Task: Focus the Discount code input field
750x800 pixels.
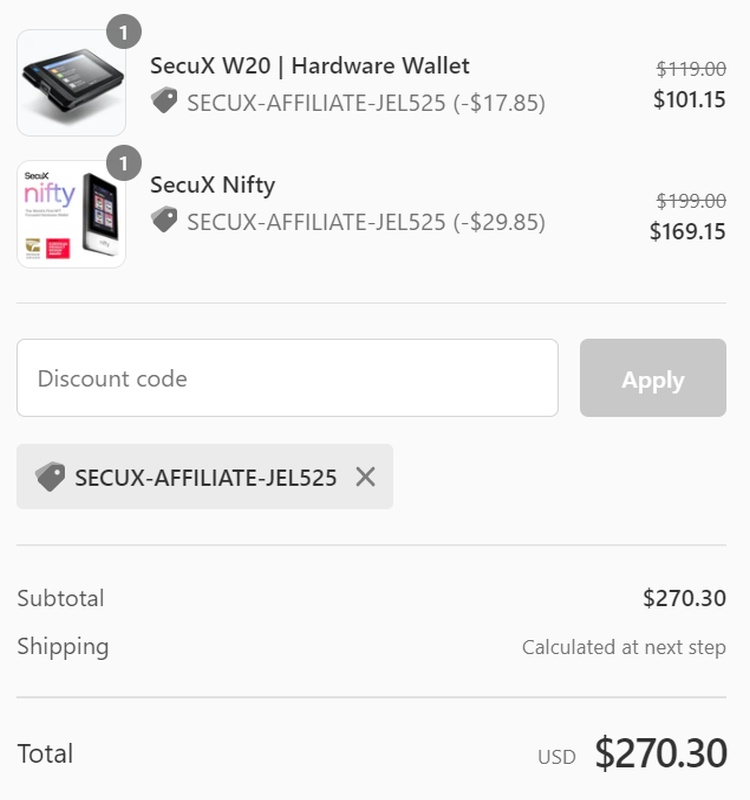Action: click(x=287, y=378)
